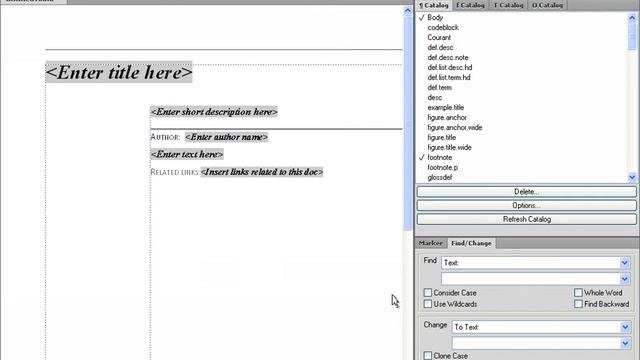This screenshot has height=360, width=640.
Task: Enable the Find Backward checkbox
Action: 578,304
